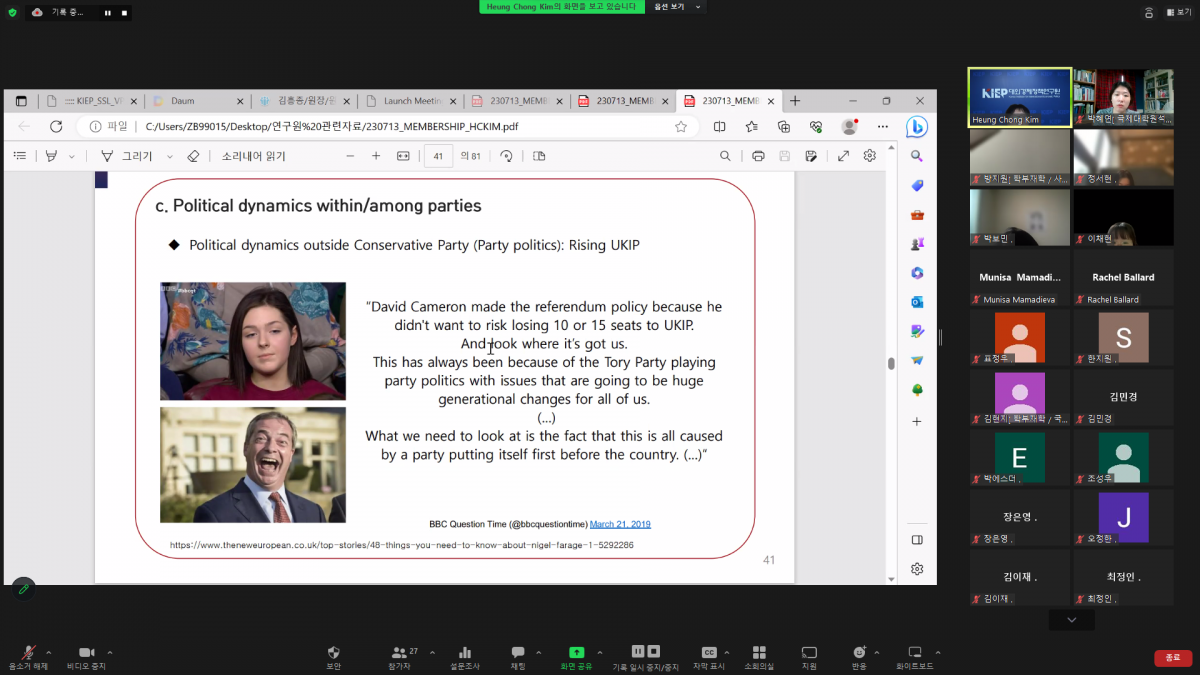Open Zoom breakout rooms
The height and width of the screenshot is (675, 1200).
pos(759,652)
